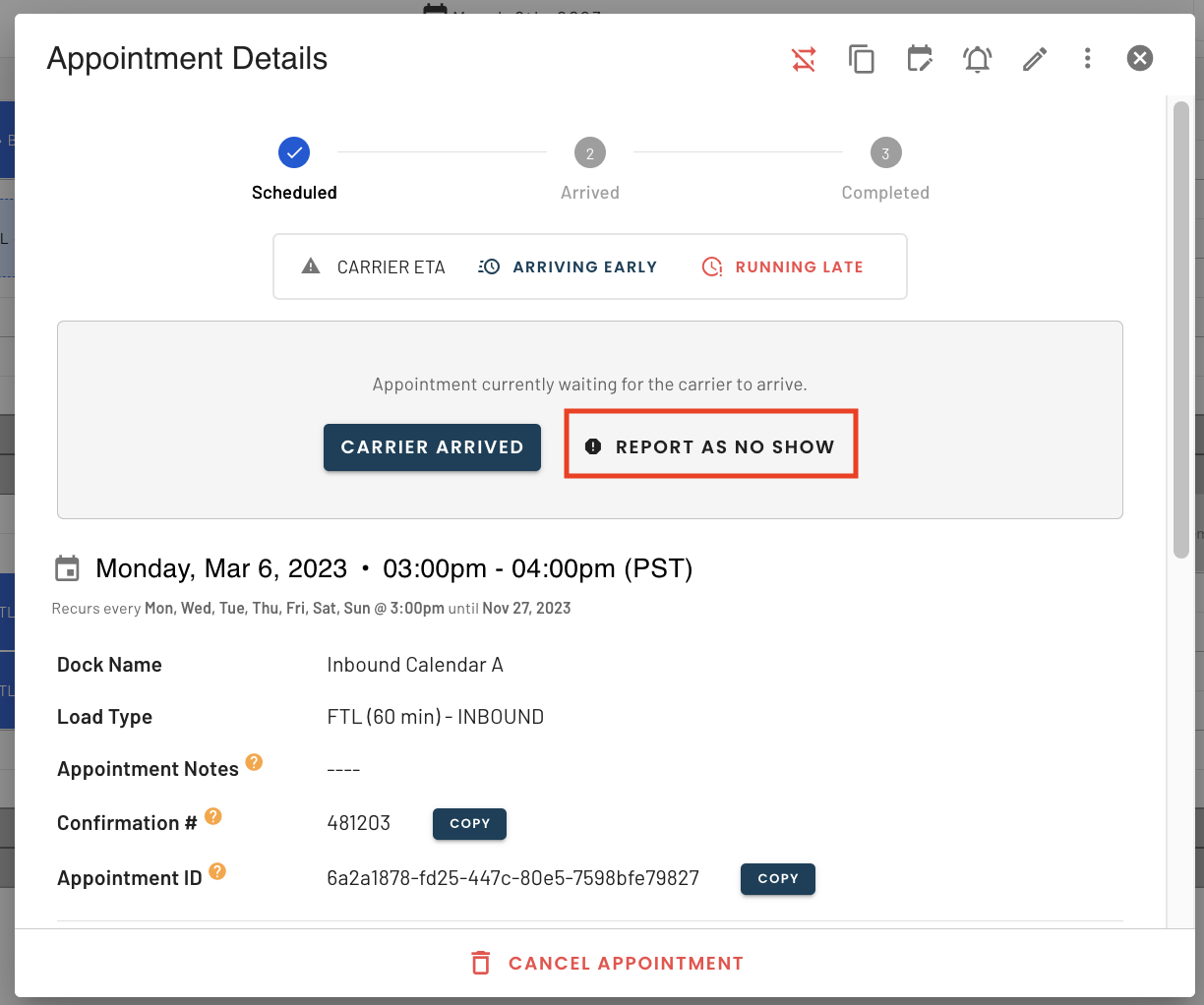Click the confirmation number 481203 text
Image resolution: width=1204 pixels, height=1005 pixels.
(x=358, y=823)
